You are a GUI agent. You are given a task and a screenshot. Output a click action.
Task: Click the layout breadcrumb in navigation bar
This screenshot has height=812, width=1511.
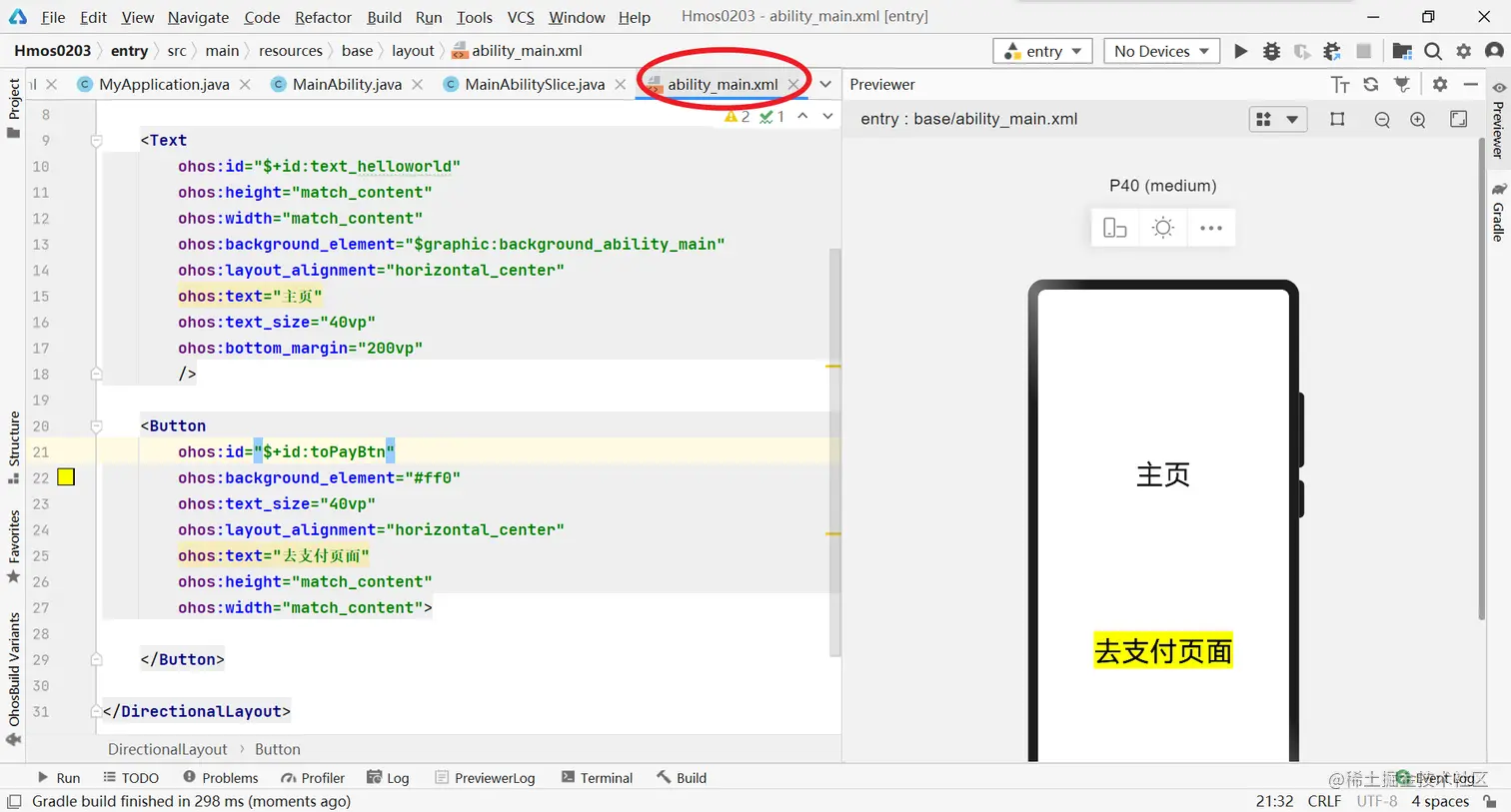point(413,51)
